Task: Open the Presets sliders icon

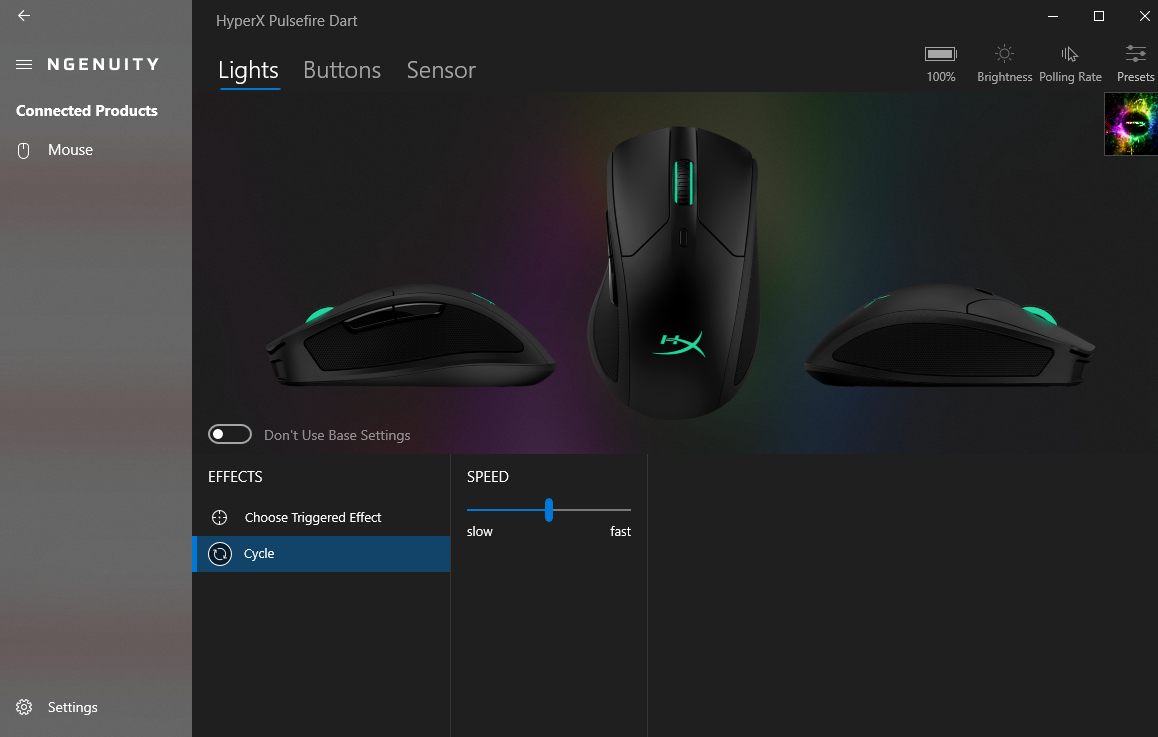Action: [x=1135, y=53]
